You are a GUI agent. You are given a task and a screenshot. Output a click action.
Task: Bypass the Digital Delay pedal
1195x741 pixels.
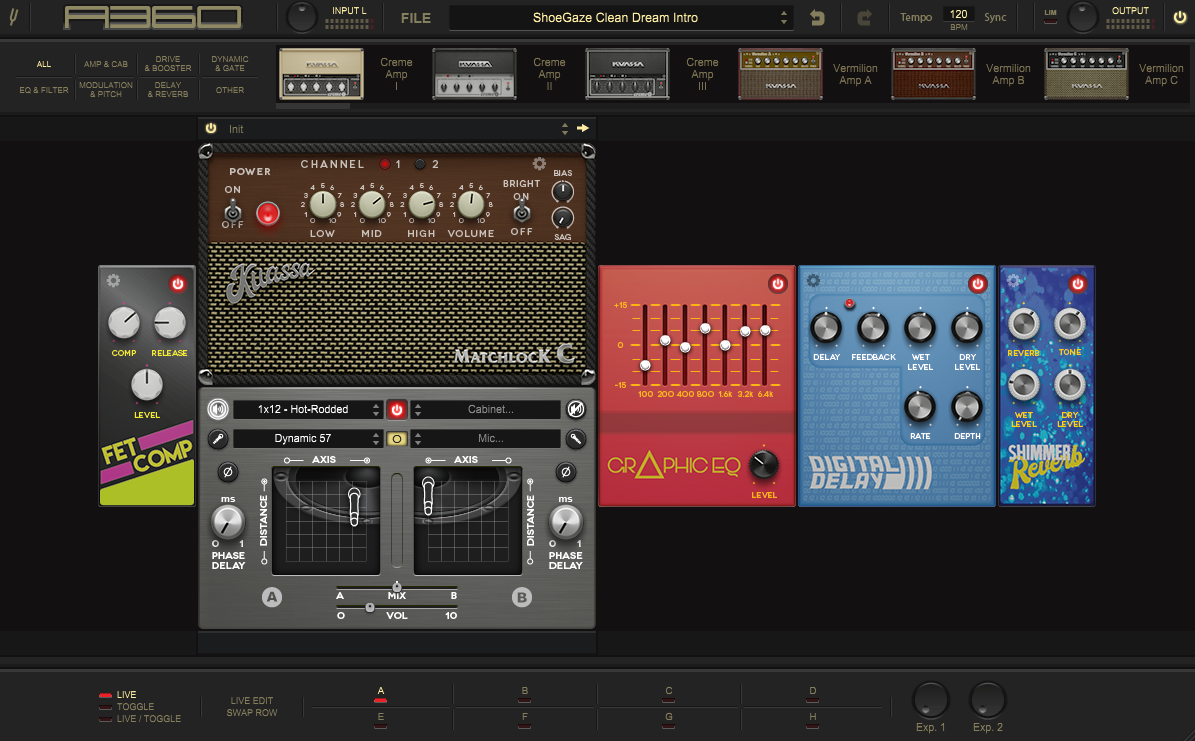(x=978, y=284)
